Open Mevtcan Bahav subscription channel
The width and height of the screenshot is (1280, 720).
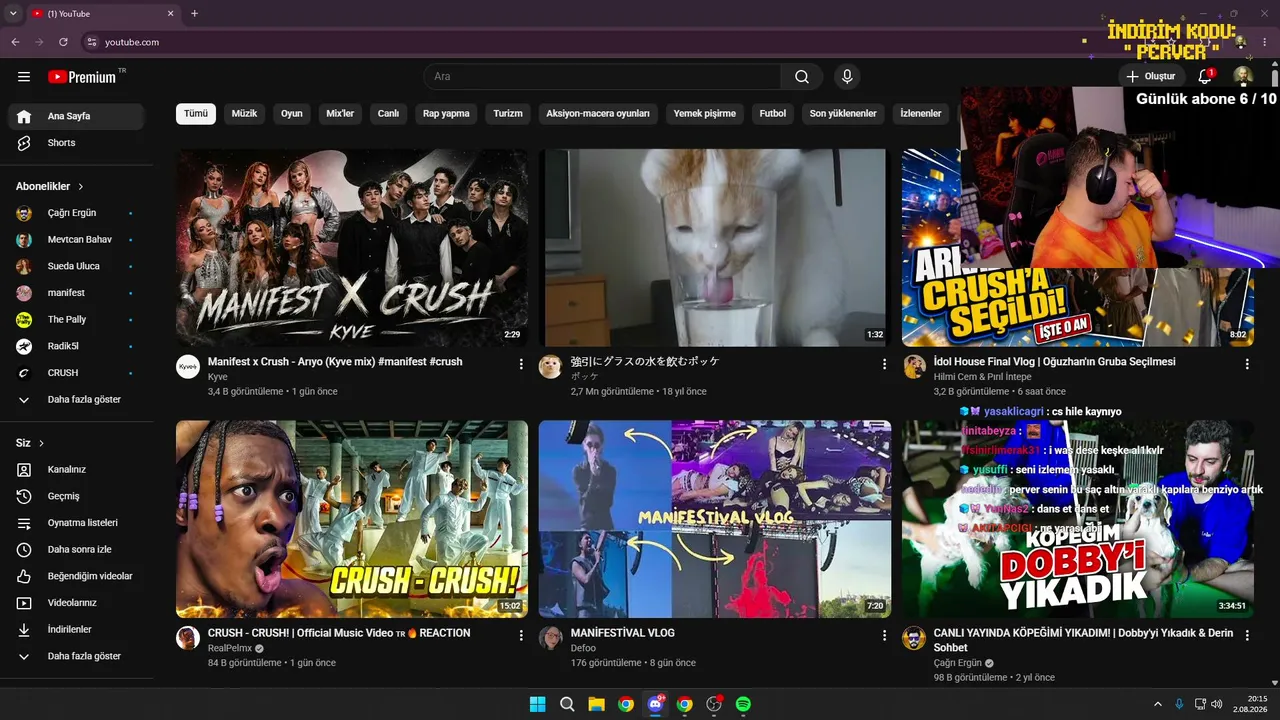76,240
